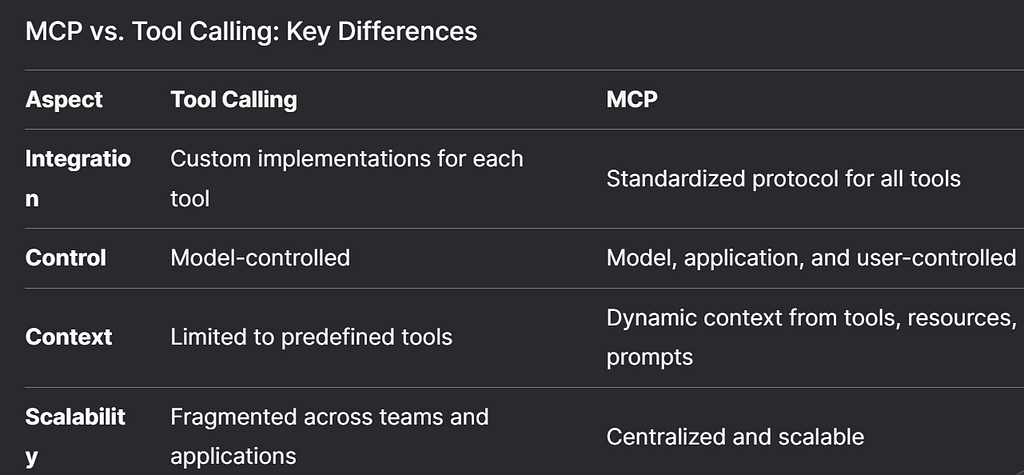Click 'Limited to predefined tools' cell
The image size is (1024, 475).
click(x=311, y=337)
